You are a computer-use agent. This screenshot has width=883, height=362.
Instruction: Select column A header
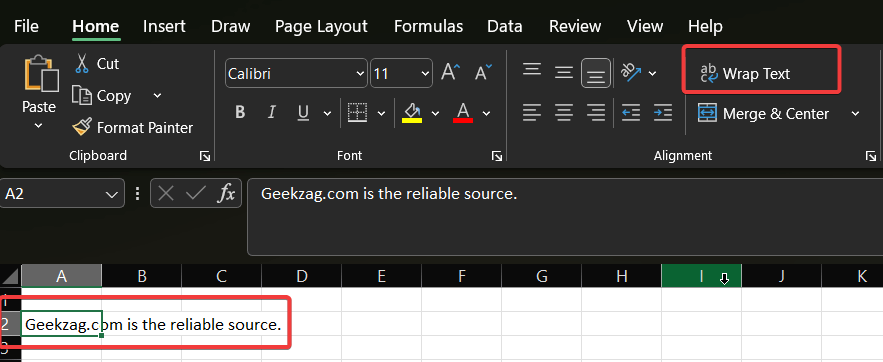pos(61,276)
